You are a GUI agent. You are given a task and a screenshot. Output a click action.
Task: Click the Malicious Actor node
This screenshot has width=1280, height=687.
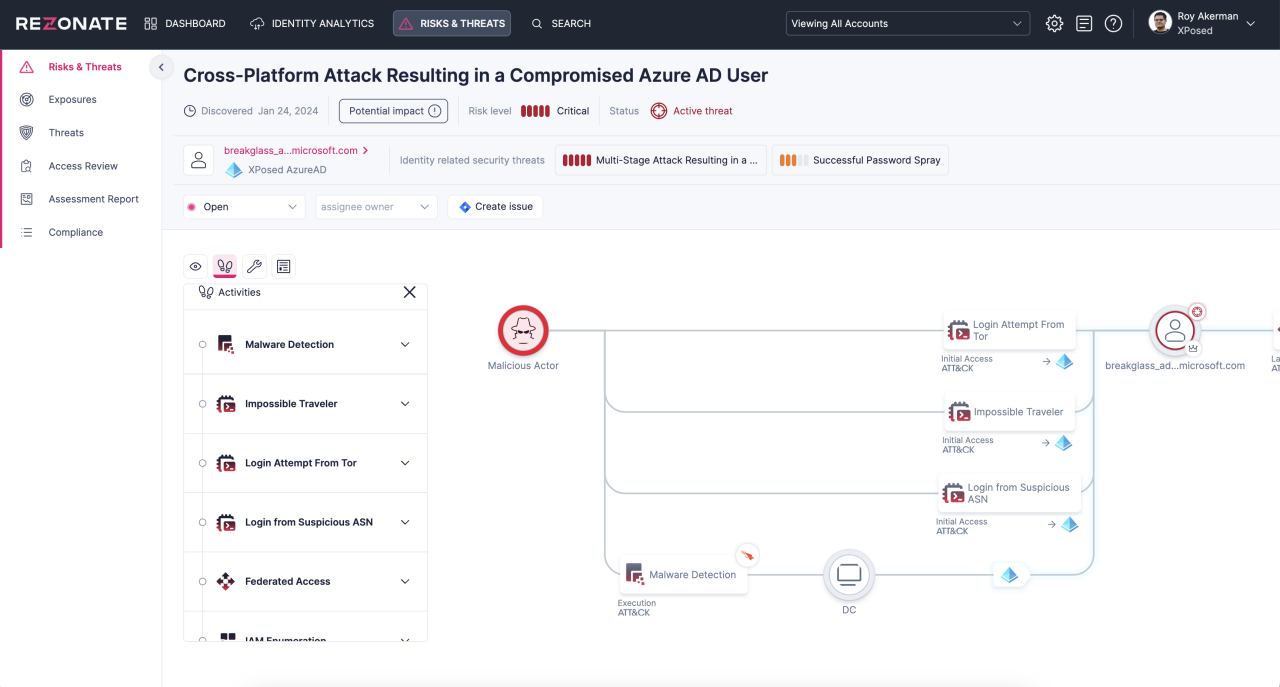[523, 331]
